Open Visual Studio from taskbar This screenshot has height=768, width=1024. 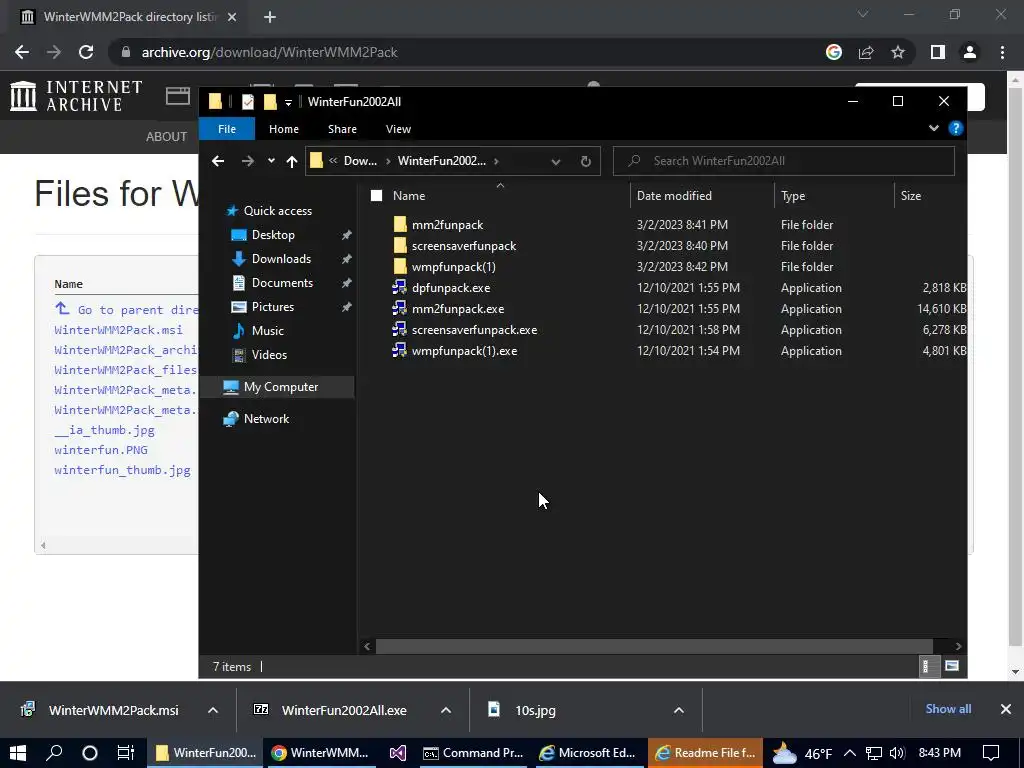(398, 753)
